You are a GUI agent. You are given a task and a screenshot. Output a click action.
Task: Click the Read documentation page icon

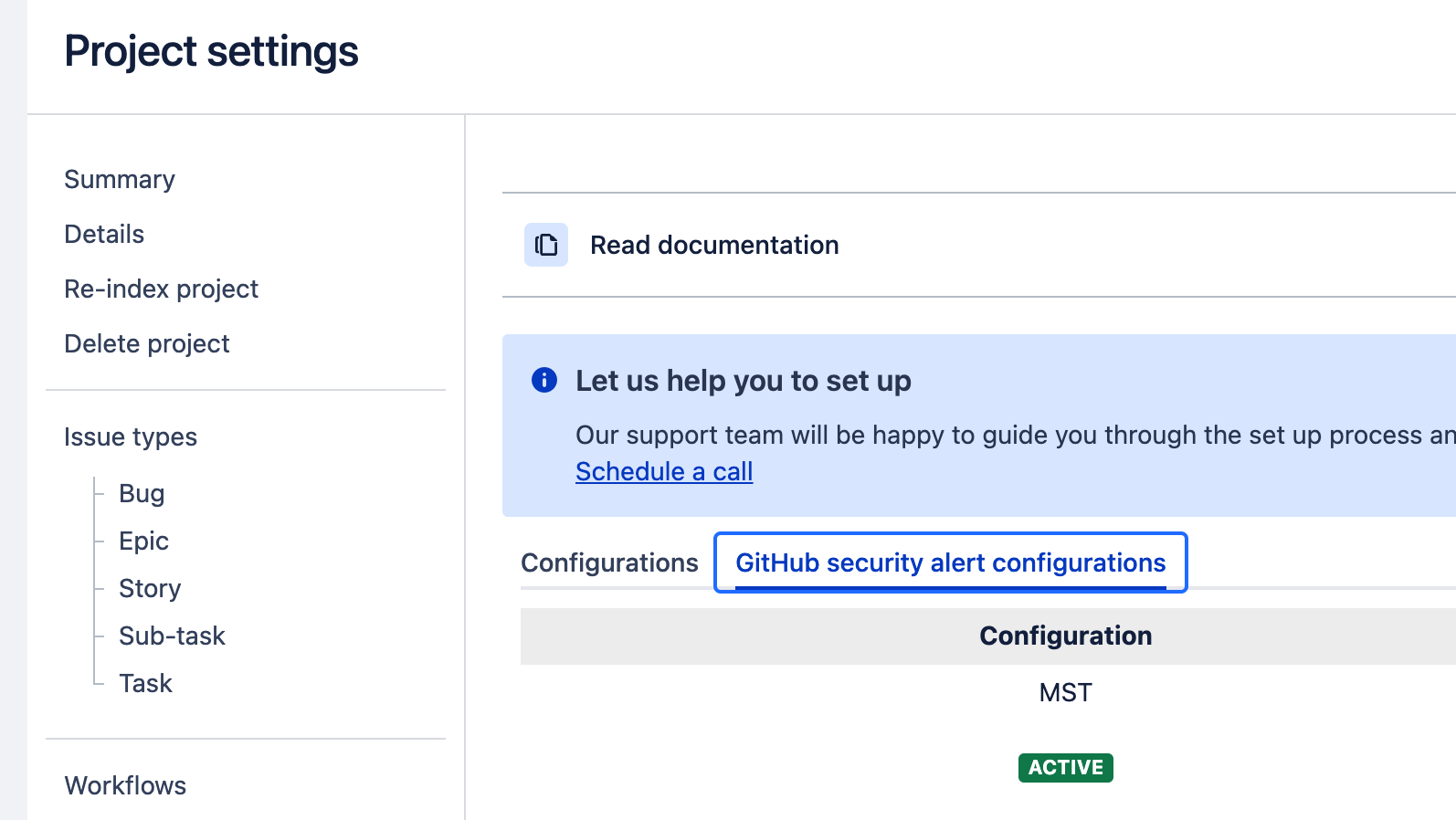click(x=545, y=245)
